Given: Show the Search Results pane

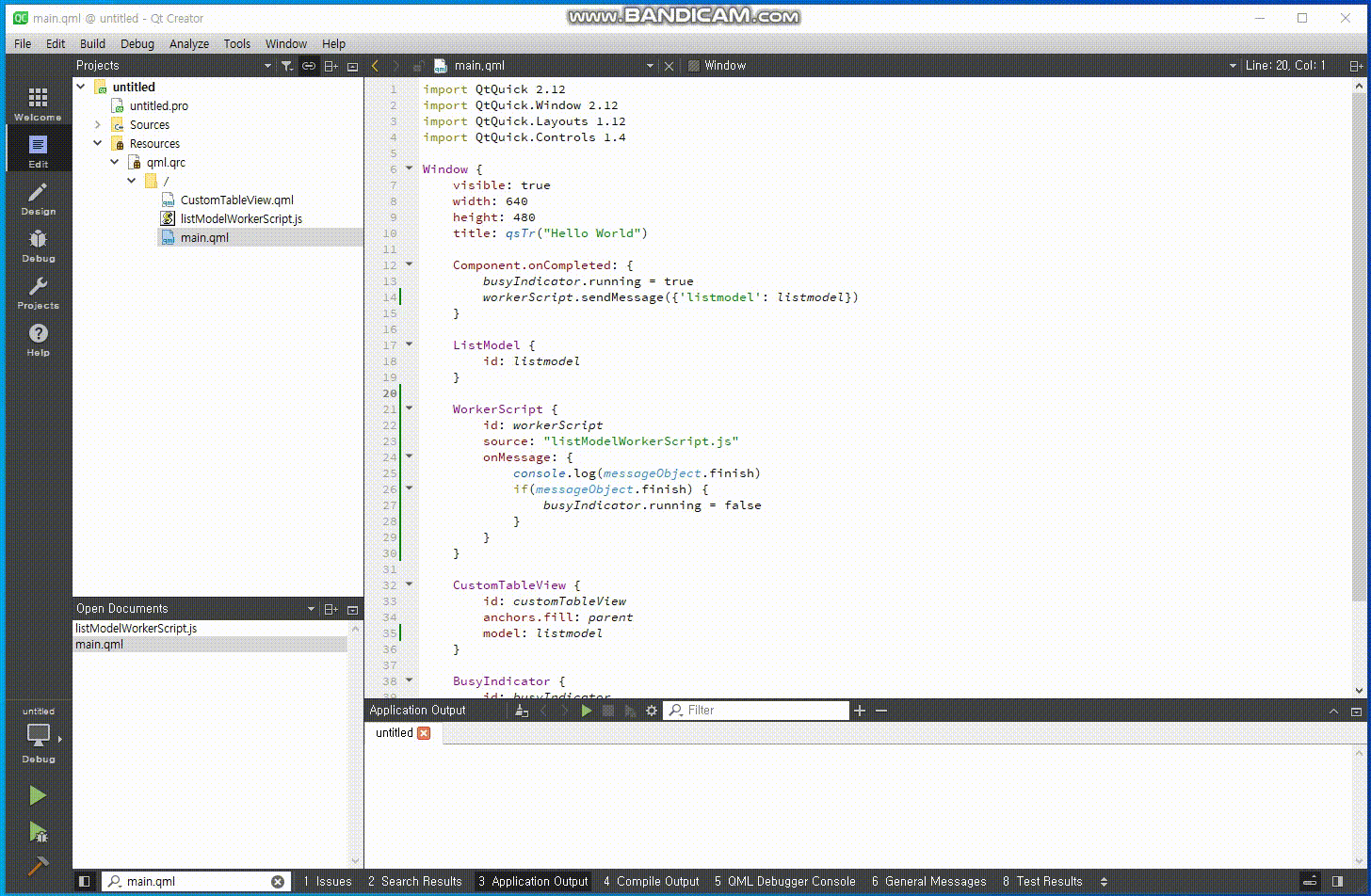Looking at the screenshot, I should point(415,882).
